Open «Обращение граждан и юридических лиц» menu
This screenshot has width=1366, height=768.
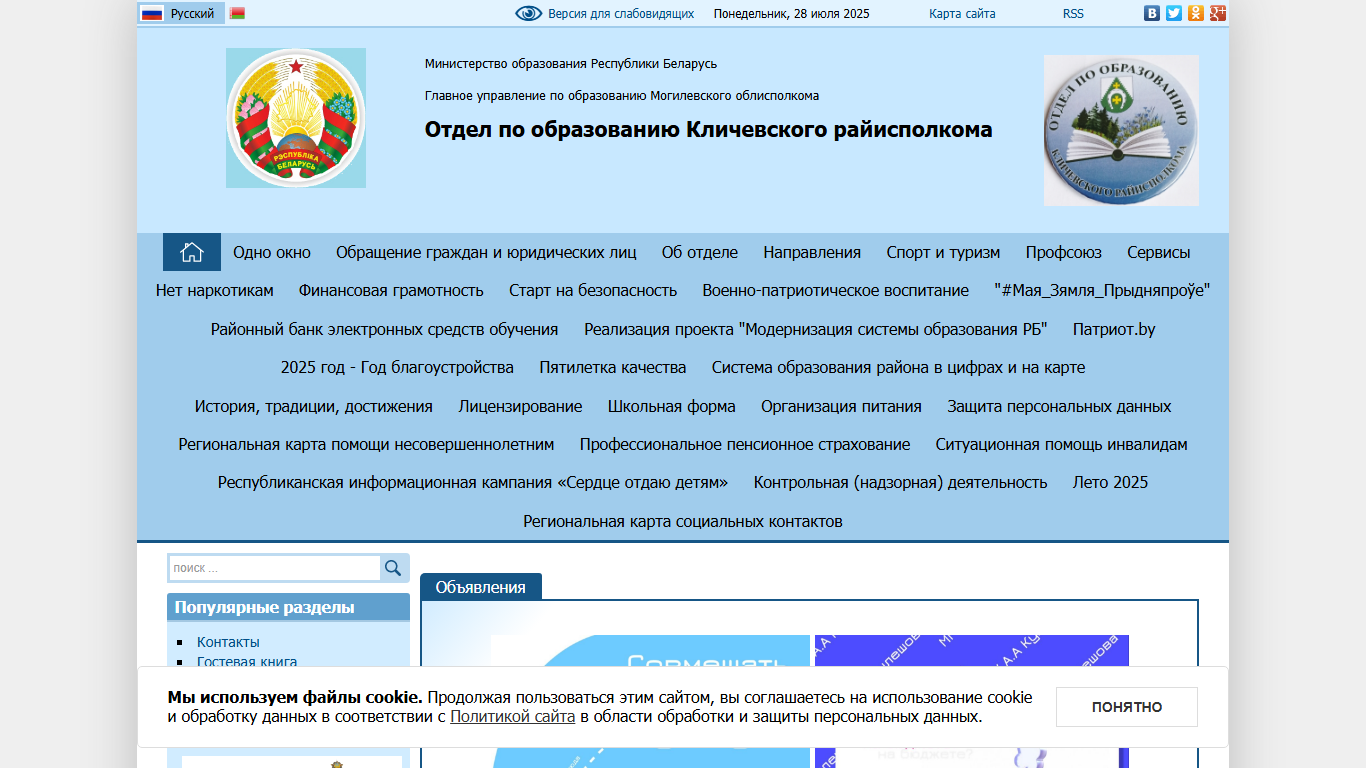tap(486, 252)
